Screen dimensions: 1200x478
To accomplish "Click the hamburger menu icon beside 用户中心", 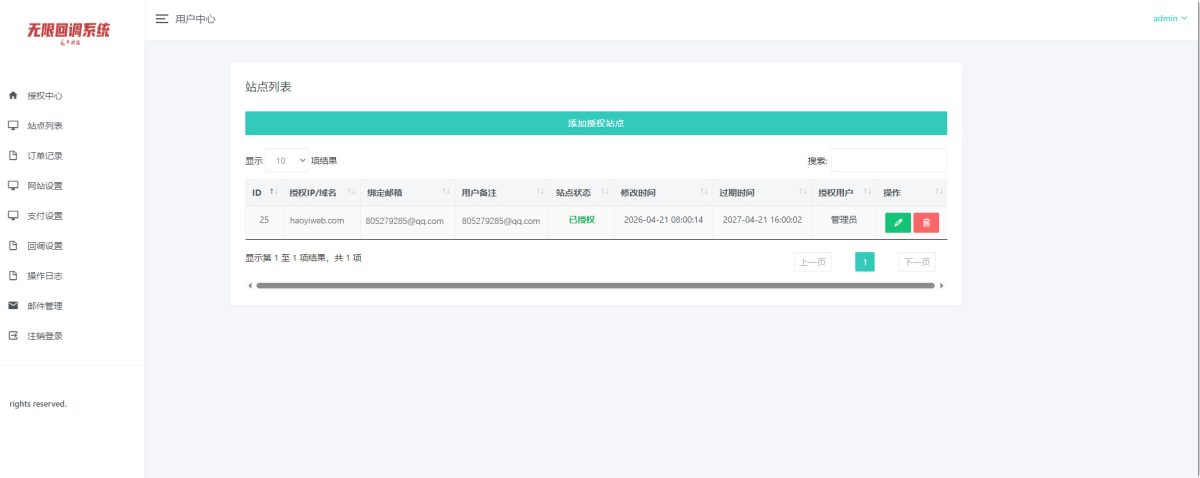I will pyautogui.click(x=162, y=19).
